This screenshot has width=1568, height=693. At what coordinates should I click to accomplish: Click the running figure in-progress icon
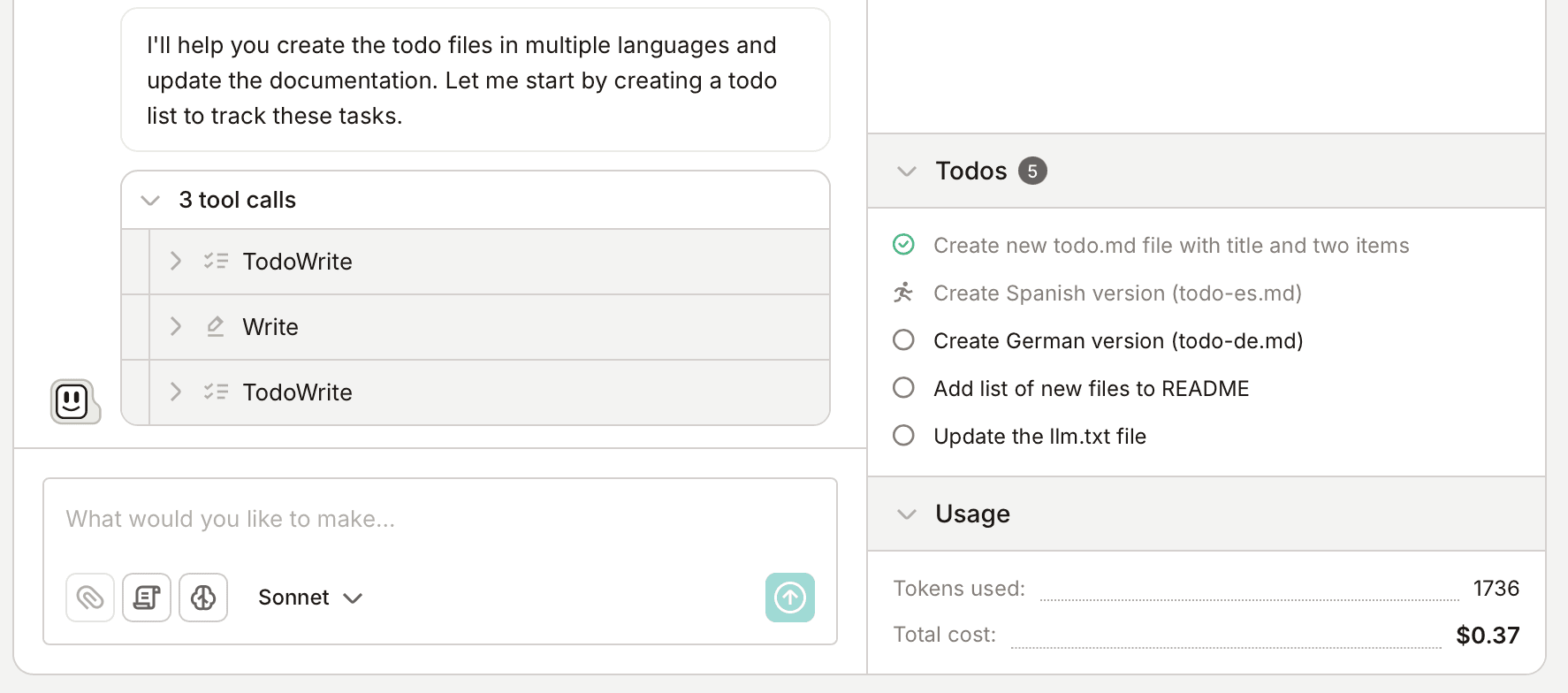click(903, 293)
